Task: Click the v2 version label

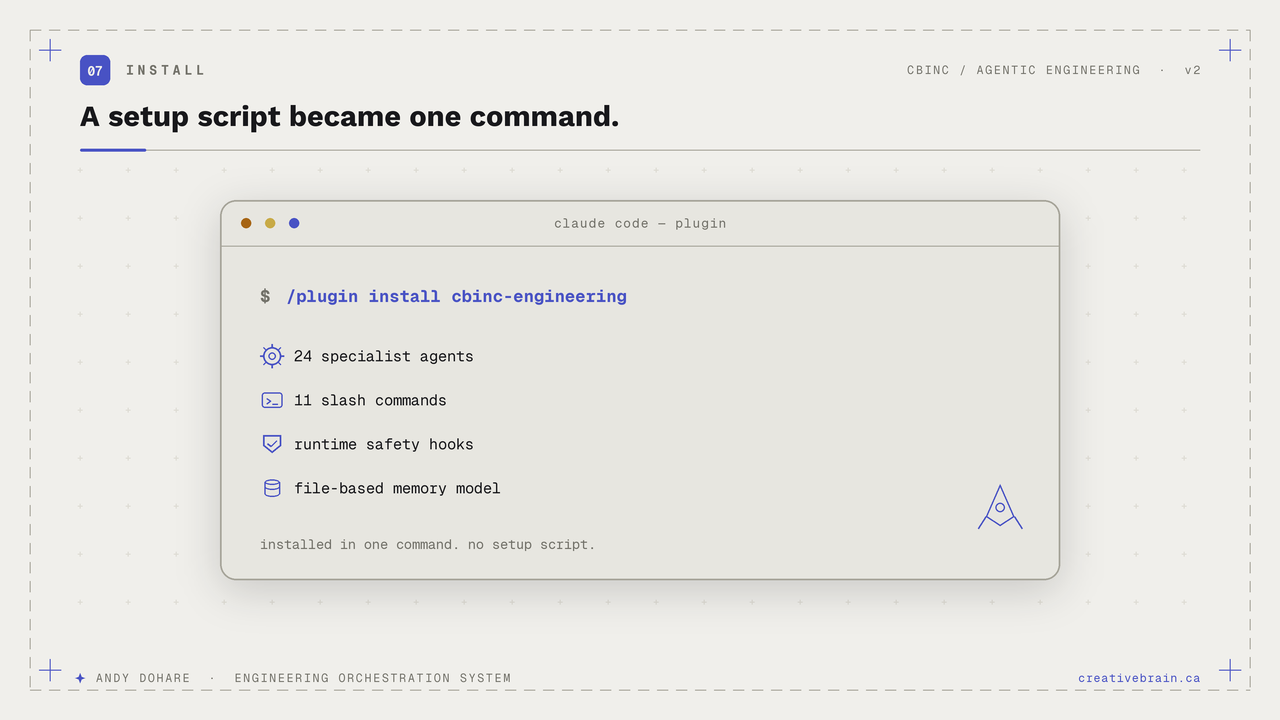Action: [x=1193, y=70]
